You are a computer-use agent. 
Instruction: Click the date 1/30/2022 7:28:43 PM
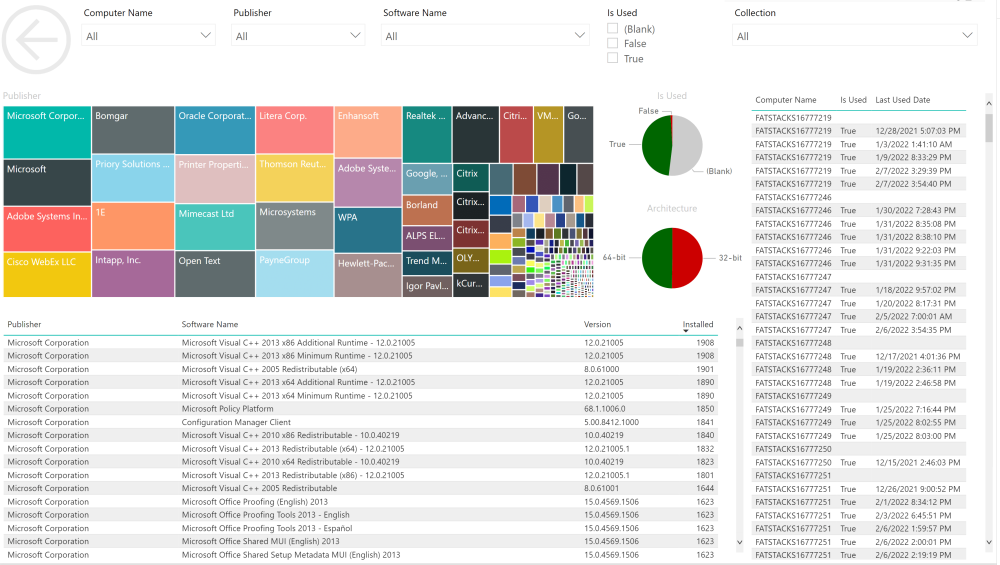click(915, 210)
